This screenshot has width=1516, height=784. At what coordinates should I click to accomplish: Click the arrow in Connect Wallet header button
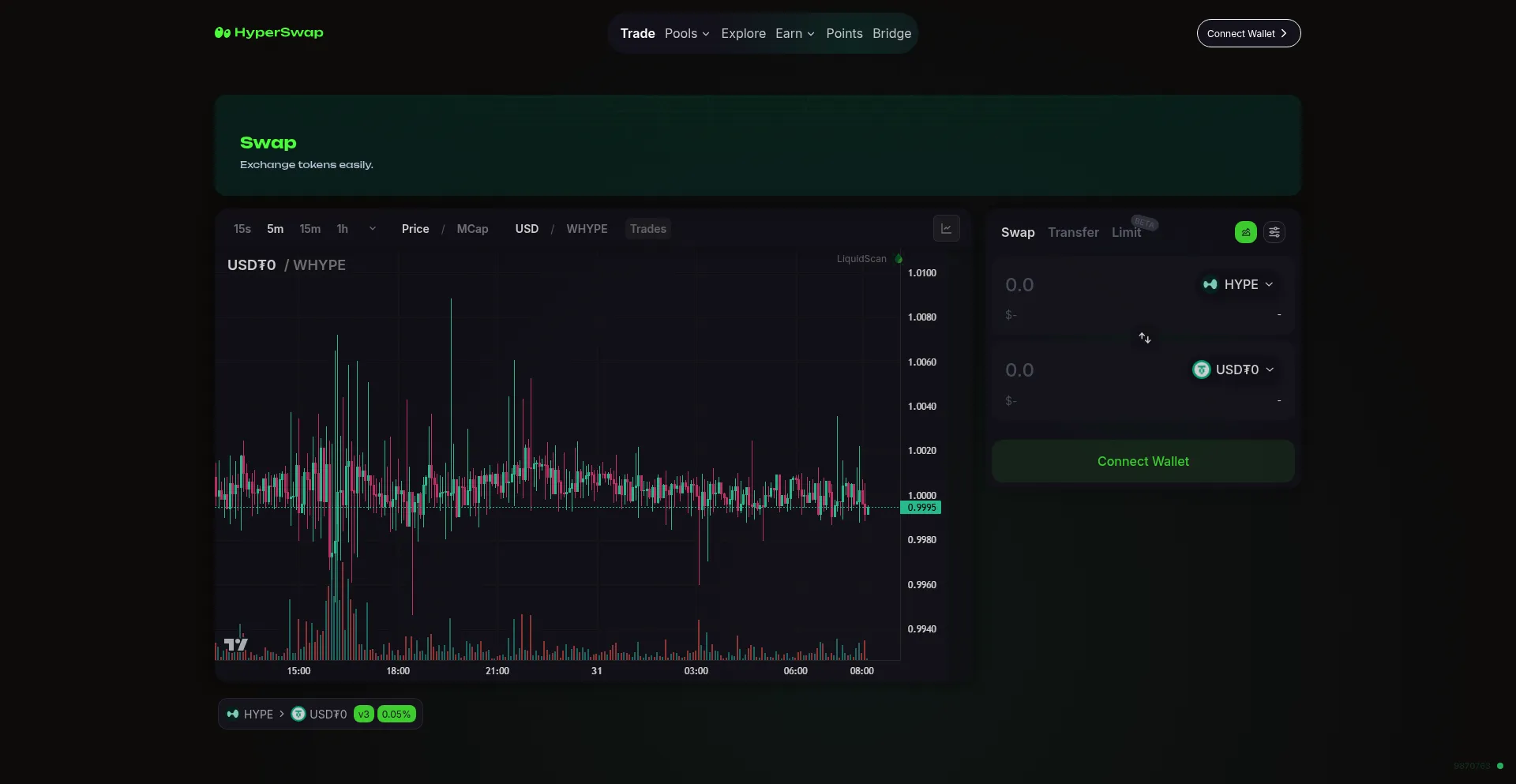tap(1284, 33)
